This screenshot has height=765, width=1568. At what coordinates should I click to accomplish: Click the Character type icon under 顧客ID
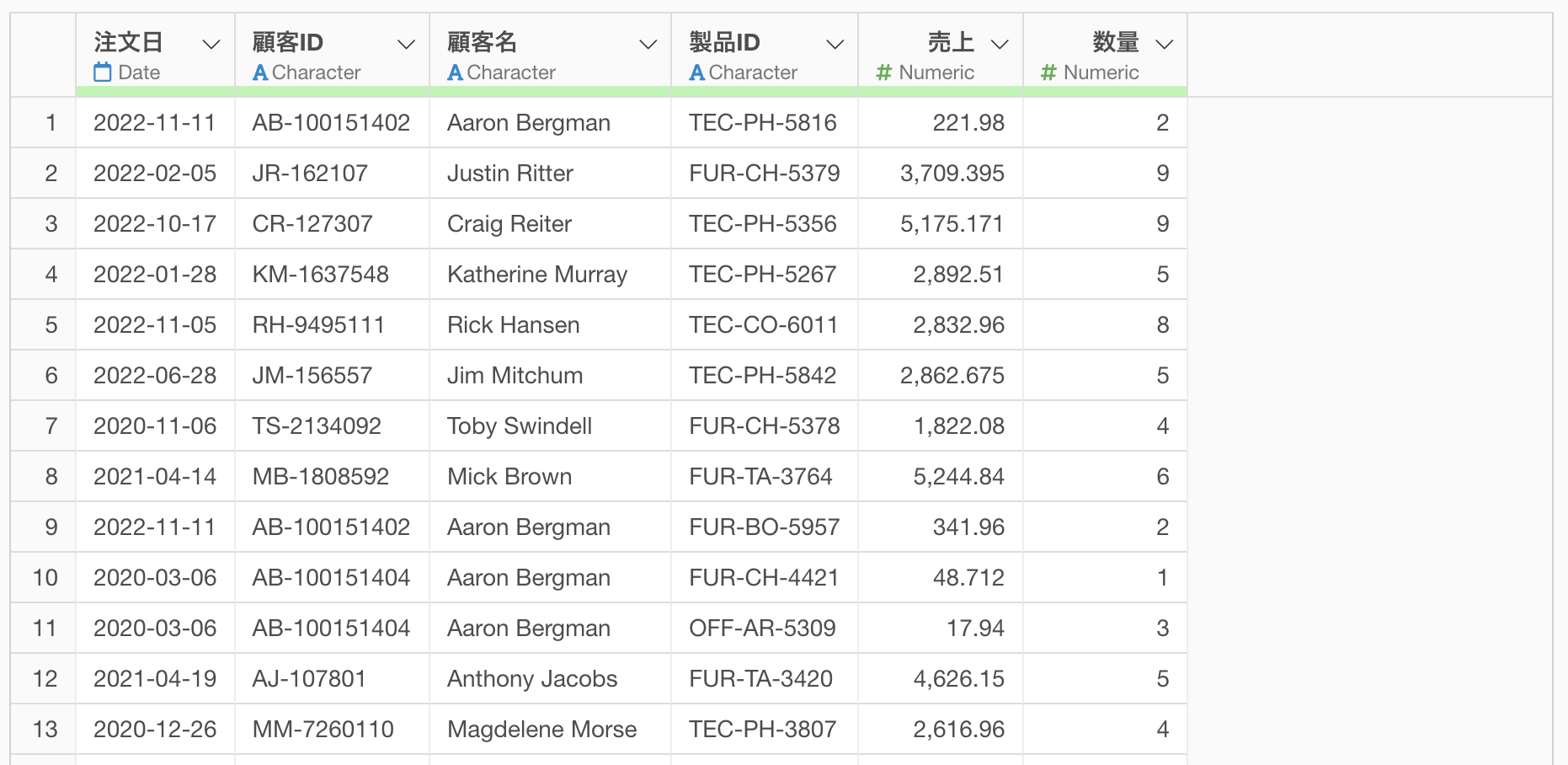click(x=260, y=73)
